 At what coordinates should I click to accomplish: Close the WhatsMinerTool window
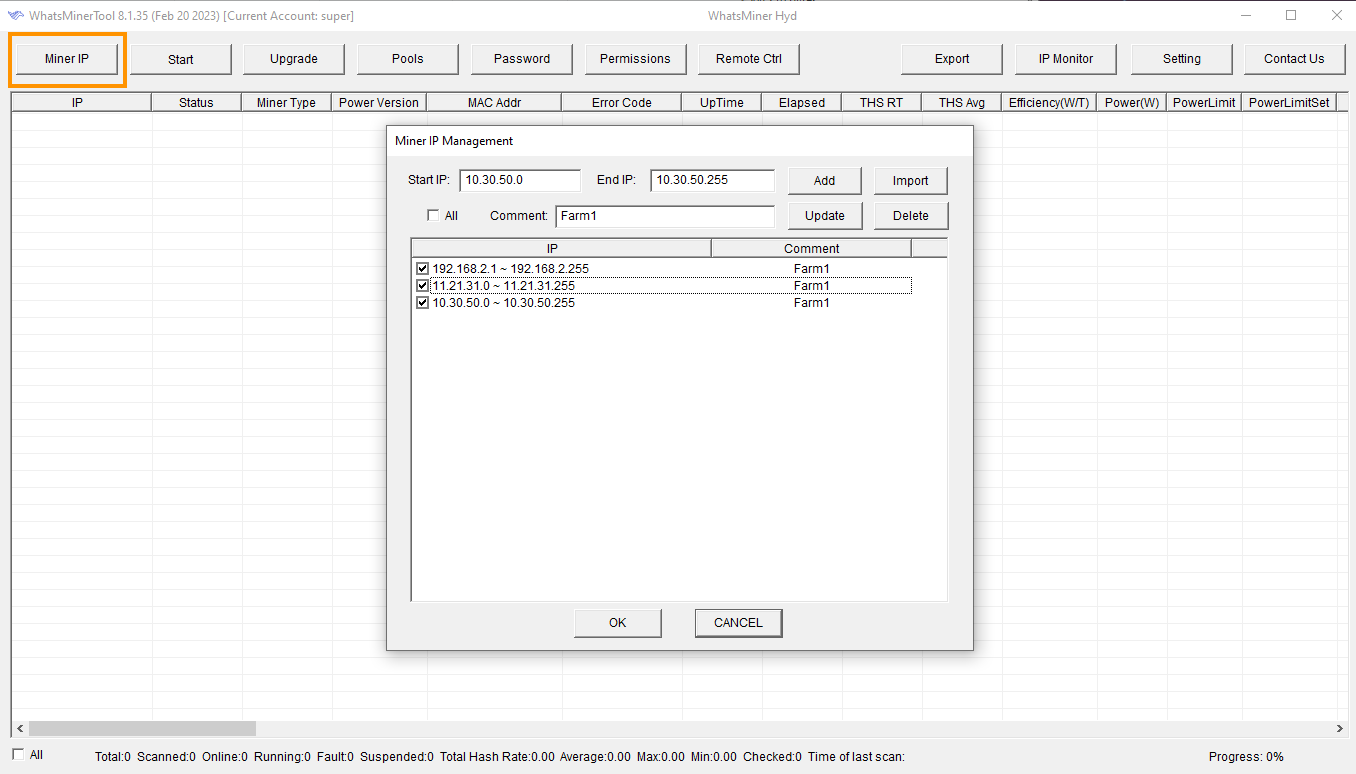(1337, 15)
